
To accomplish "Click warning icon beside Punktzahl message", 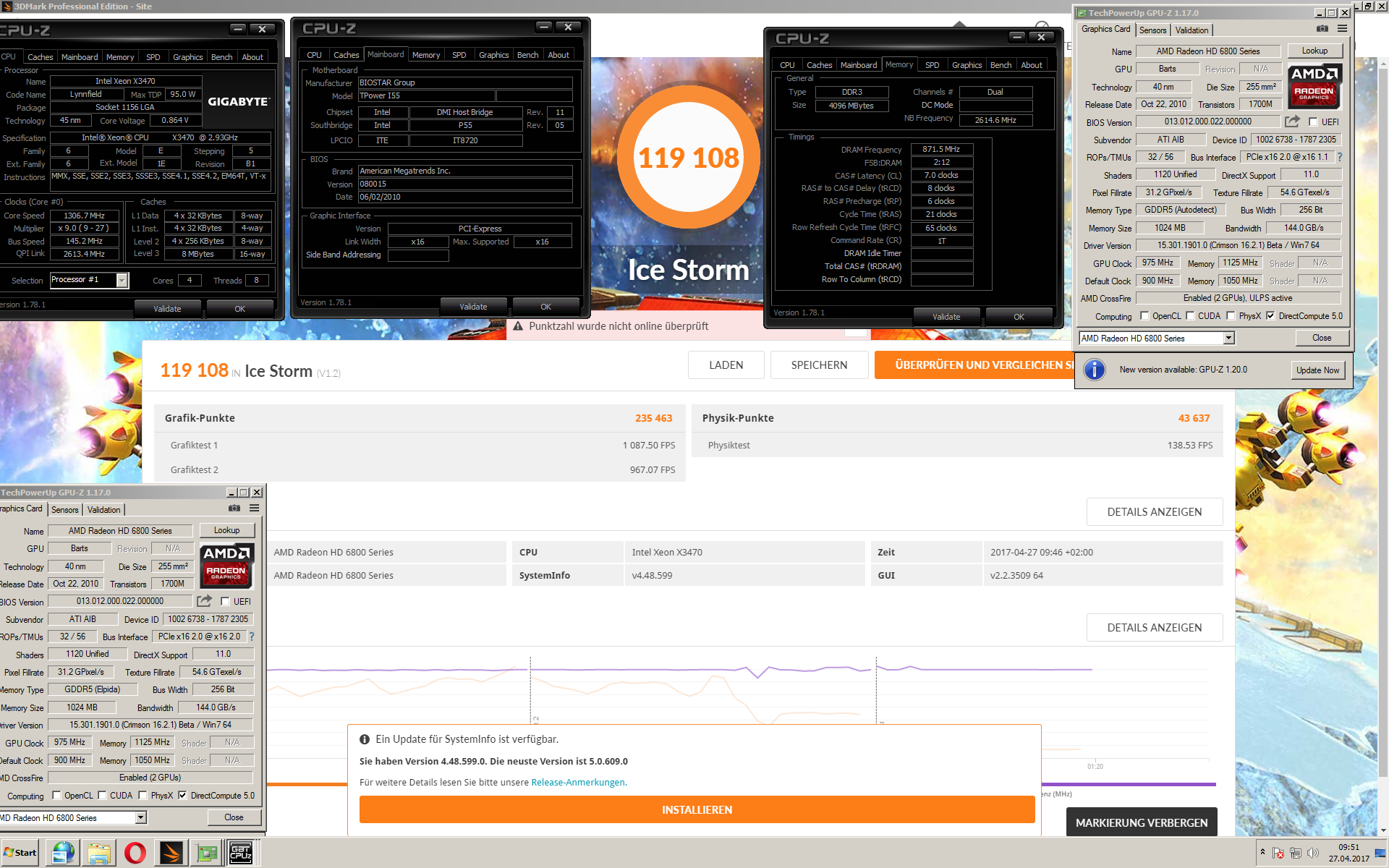I will 518,326.
